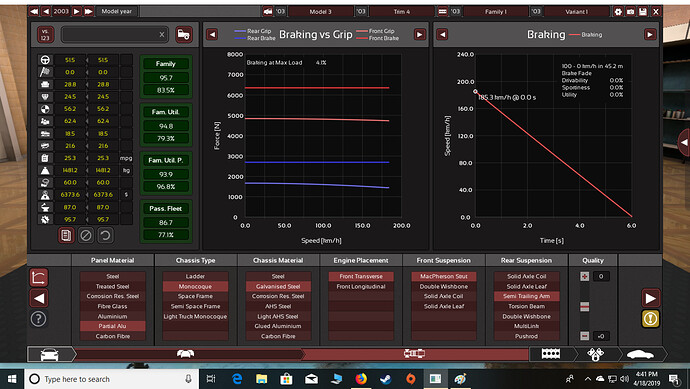This screenshot has height=389, width=690.
Task: Open File Explorer from the taskbar
Action: coord(261,379)
